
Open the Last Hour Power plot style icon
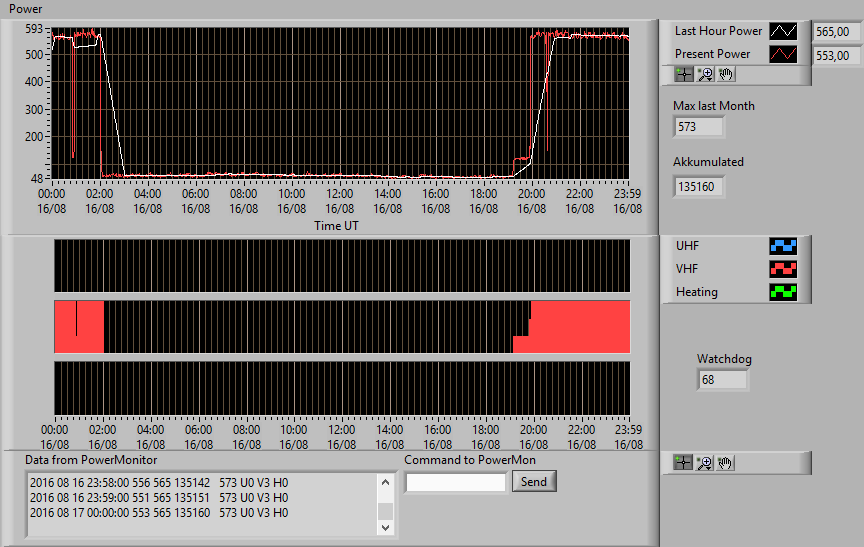tap(783, 31)
